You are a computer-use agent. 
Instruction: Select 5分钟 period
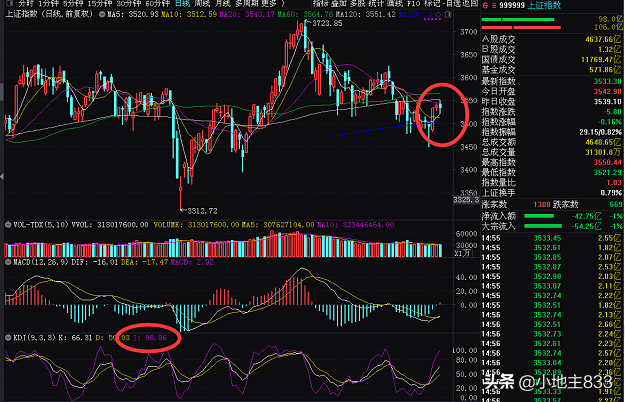[x=73, y=4]
